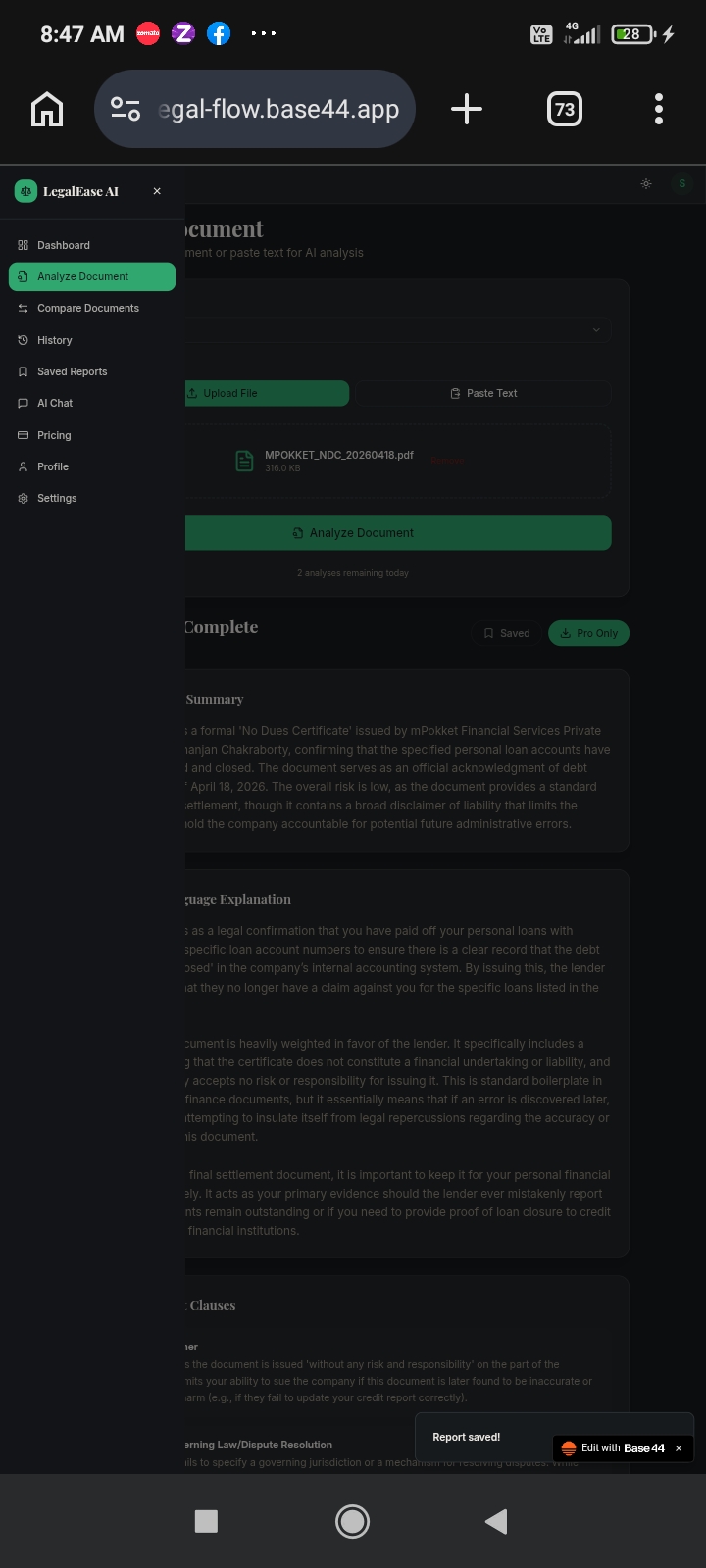Close the LegalEase AI sidebar
This screenshot has height=1568, width=706.
coord(157,191)
